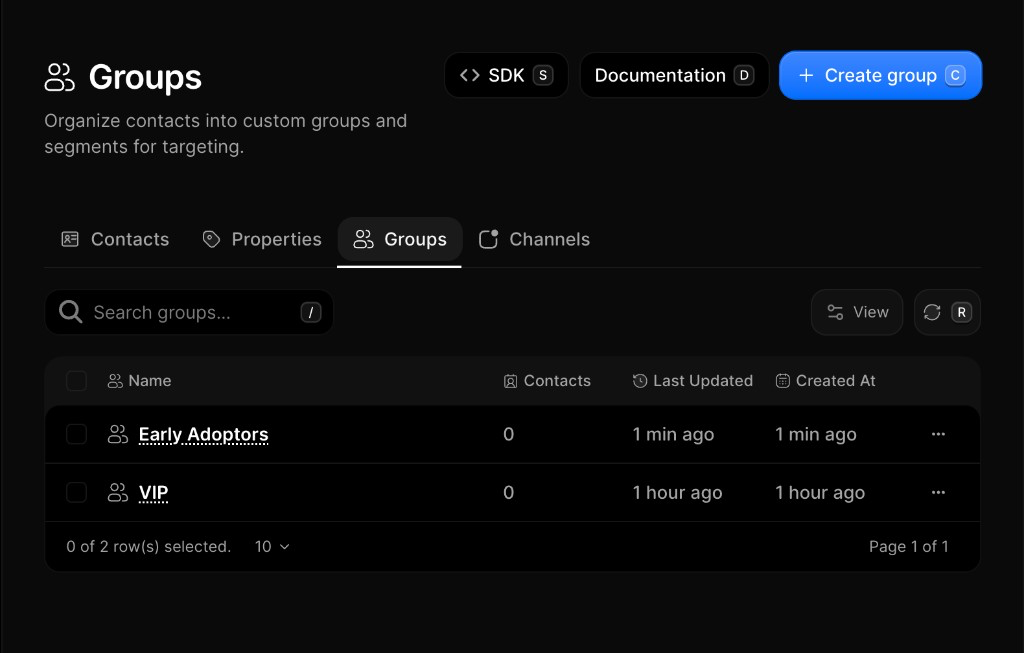1024x653 pixels.
Task: Select the Early Adoptors row checkbox
Action: click(76, 434)
